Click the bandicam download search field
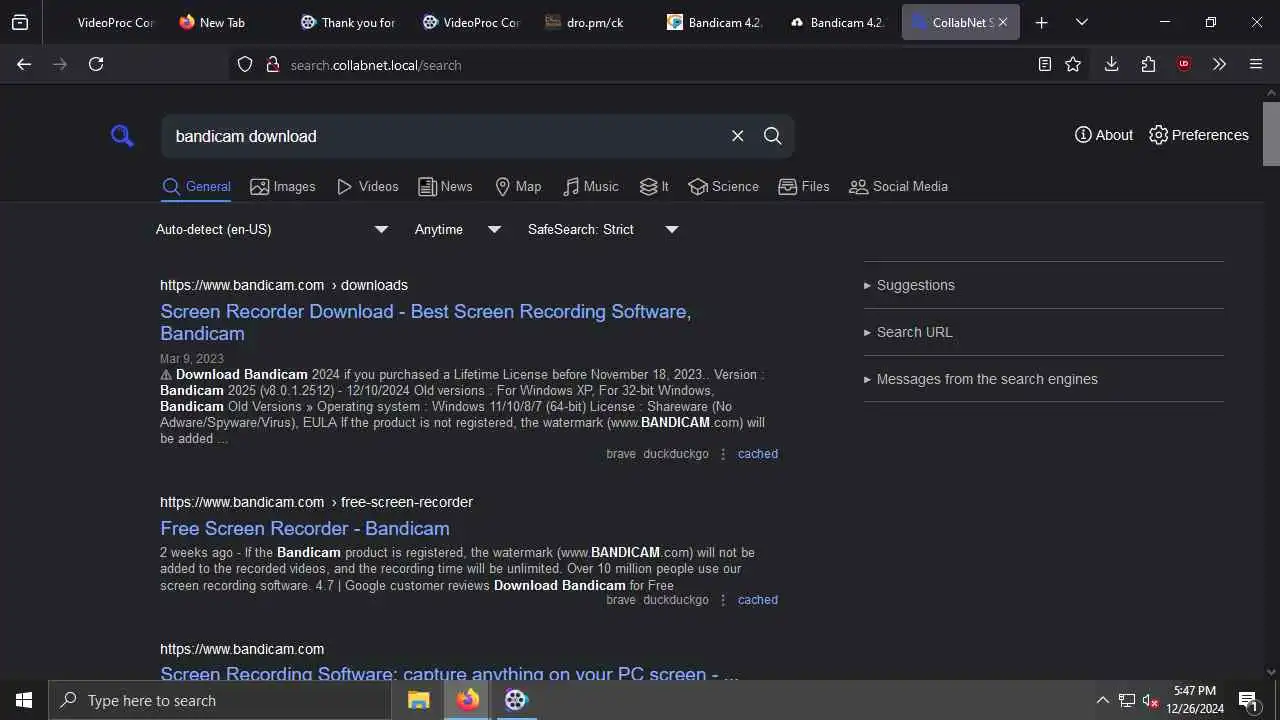 (x=440, y=136)
